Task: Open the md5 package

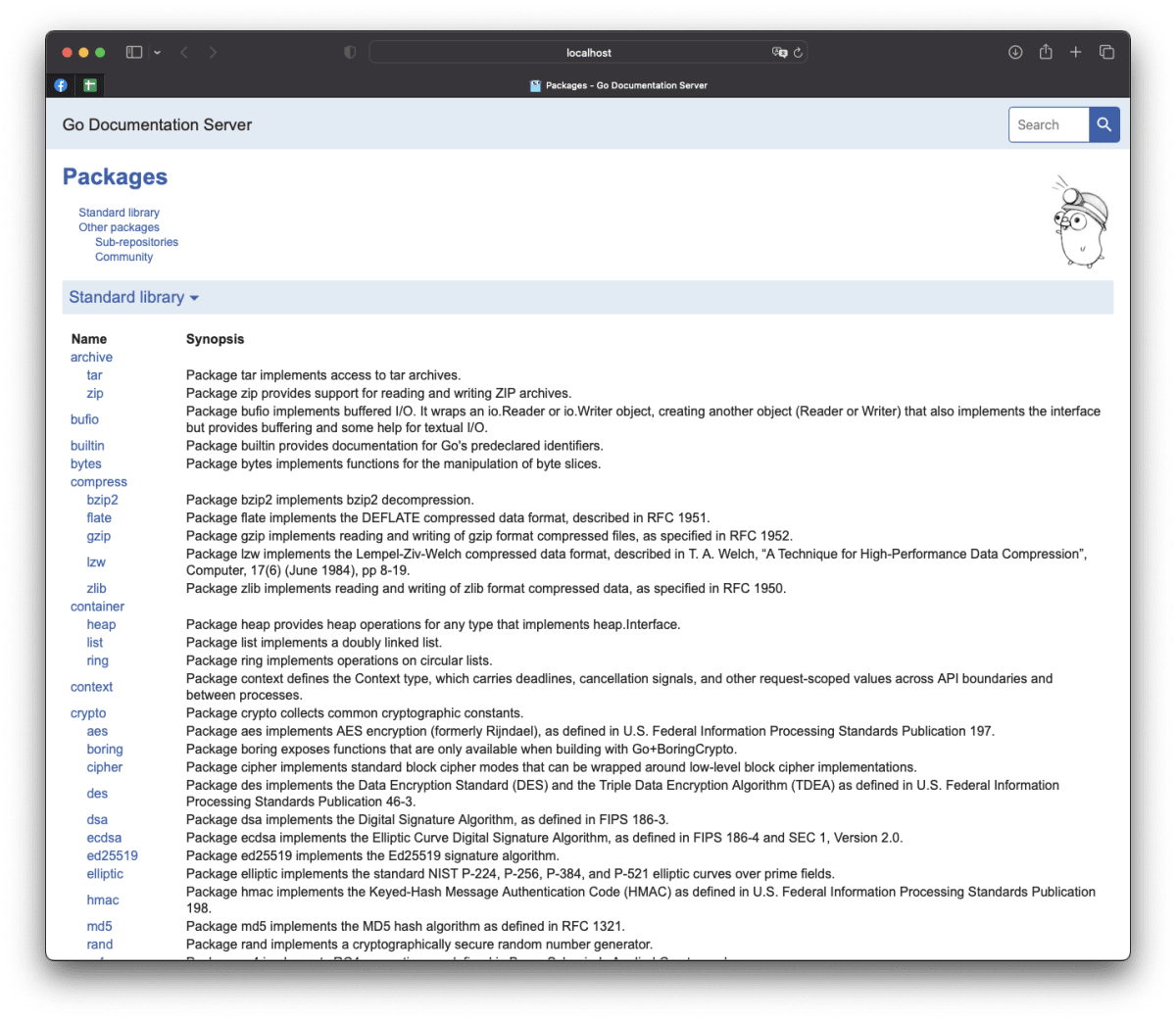Action: tap(99, 927)
